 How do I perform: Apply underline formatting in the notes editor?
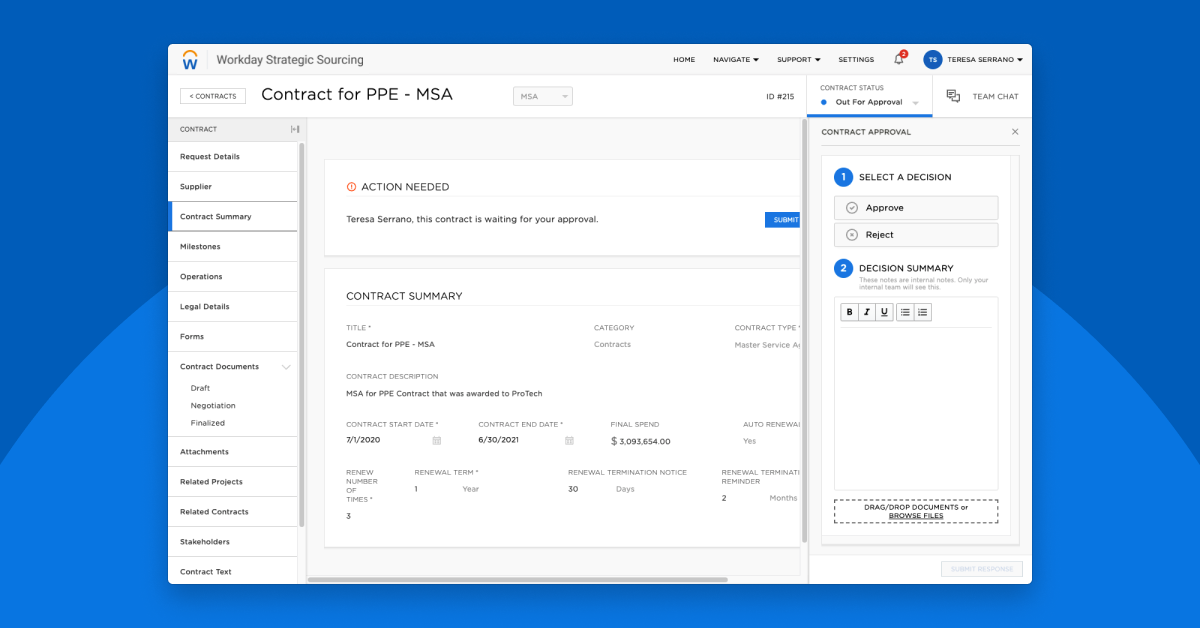884,311
